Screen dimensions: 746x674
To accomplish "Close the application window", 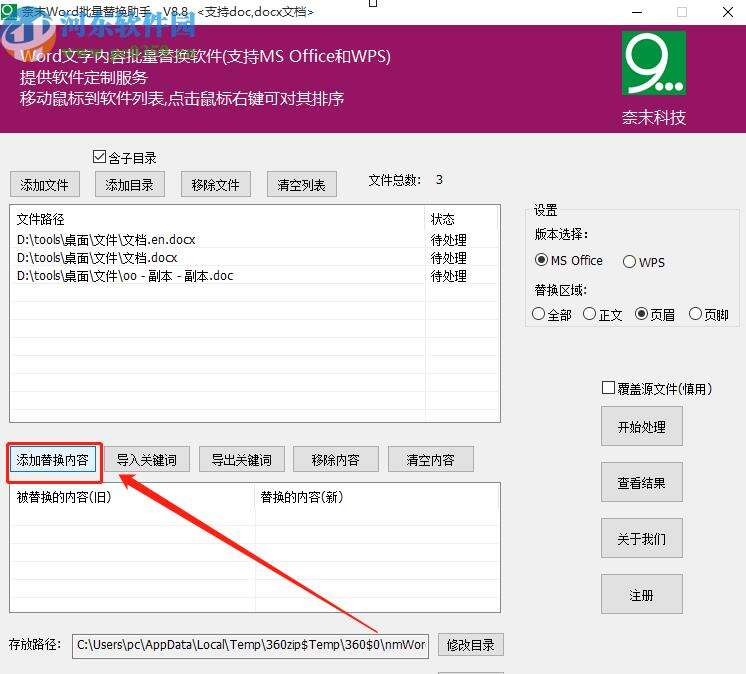I will pyautogui.click(x=727, y=12).
